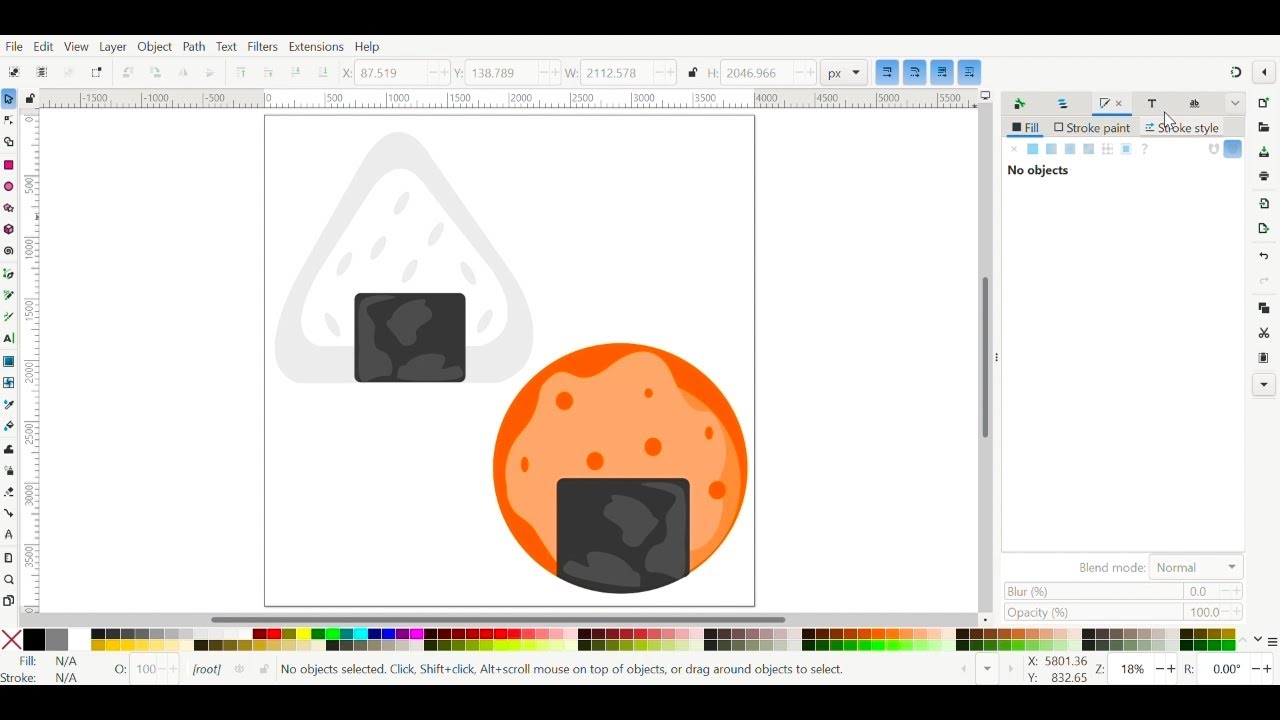Toggle scale stroke width with object
1280x720 pixels.
(887, 72)
